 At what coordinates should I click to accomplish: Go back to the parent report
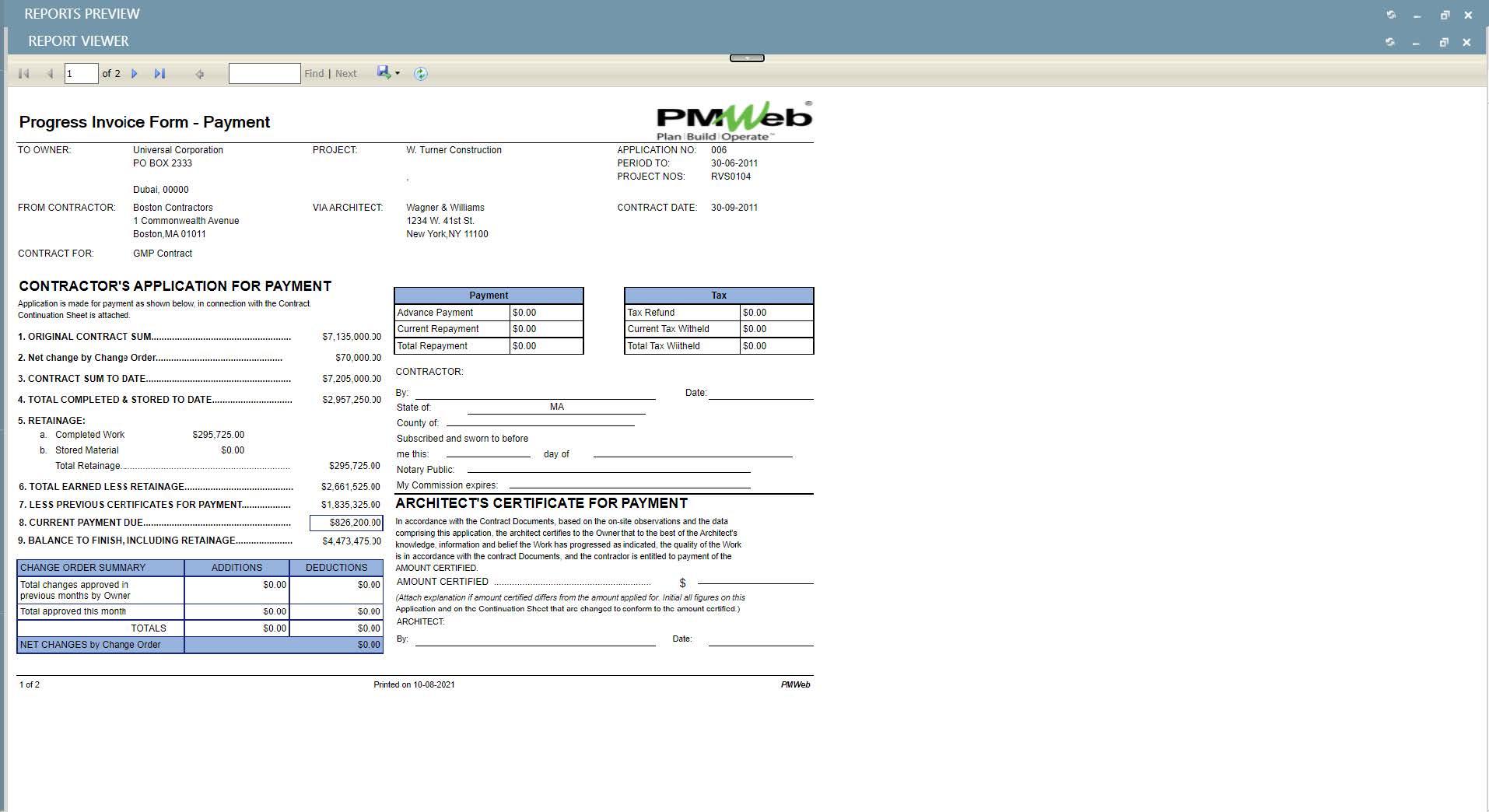200,74
